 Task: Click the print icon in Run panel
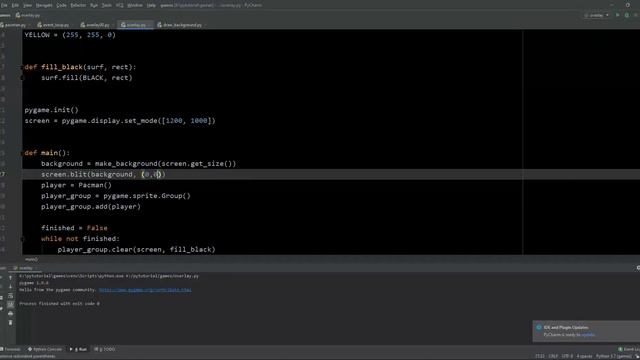point(11,313)
